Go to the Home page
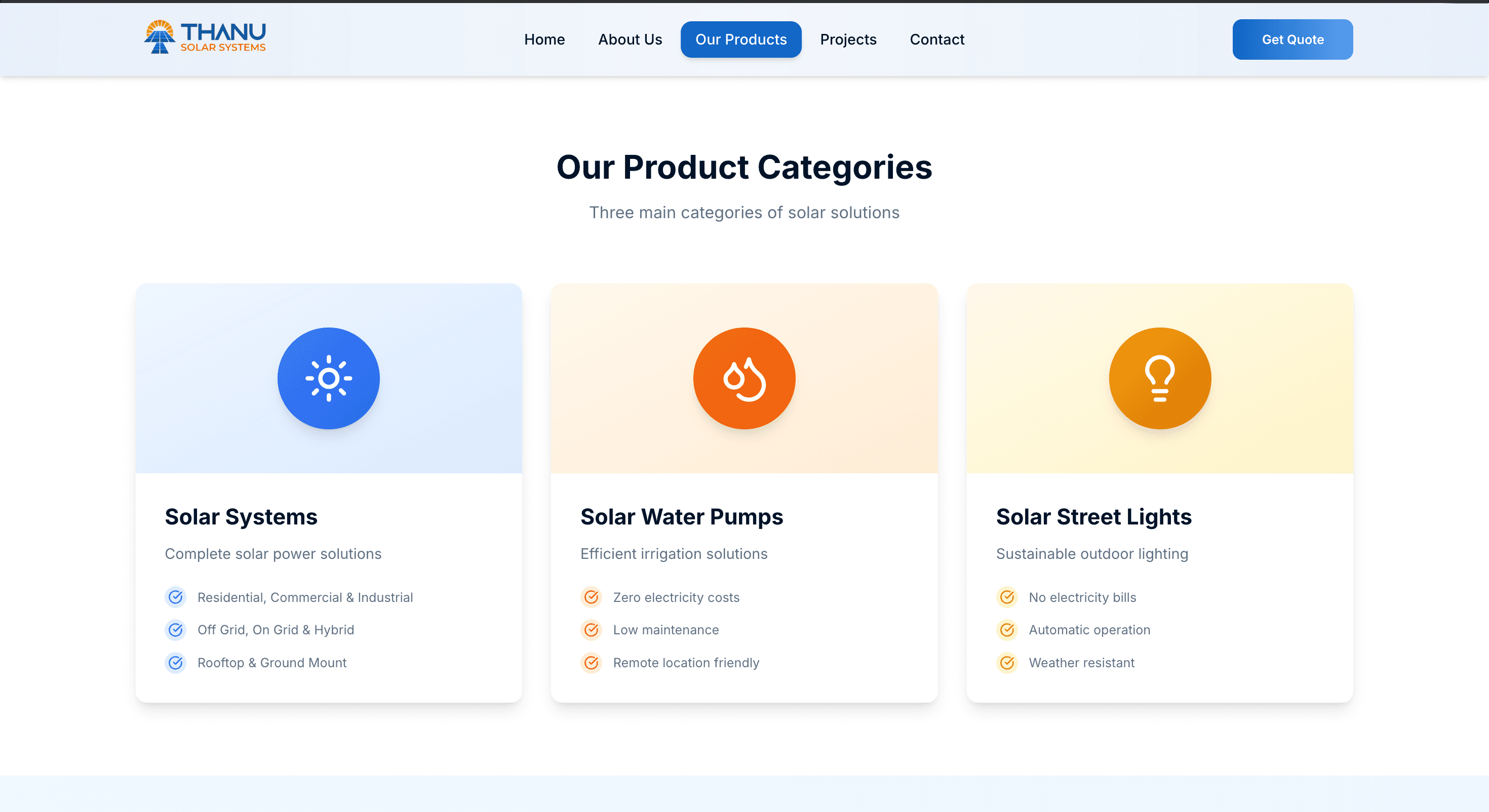 544,39
